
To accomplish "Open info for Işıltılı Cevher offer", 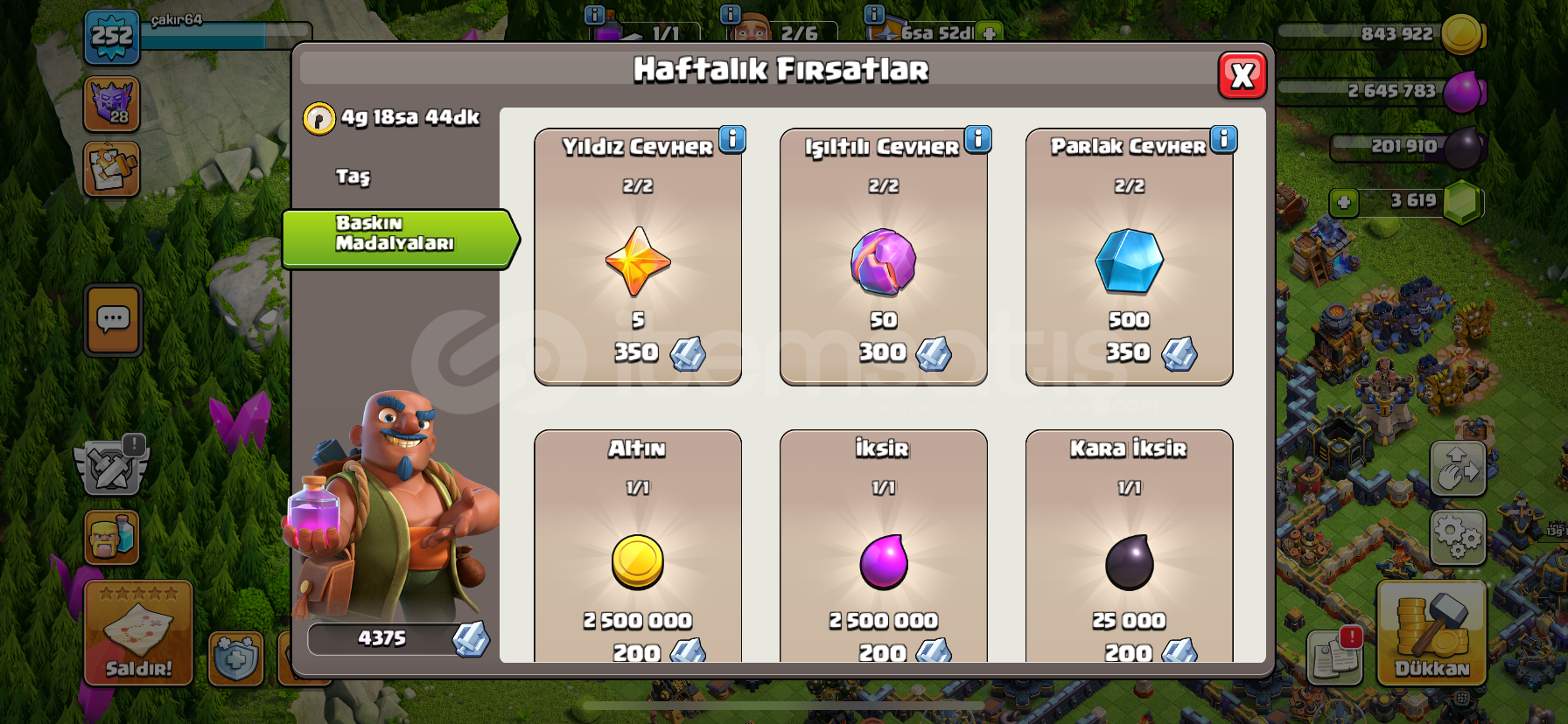I will pyautogui.click(x=978, y=139).
